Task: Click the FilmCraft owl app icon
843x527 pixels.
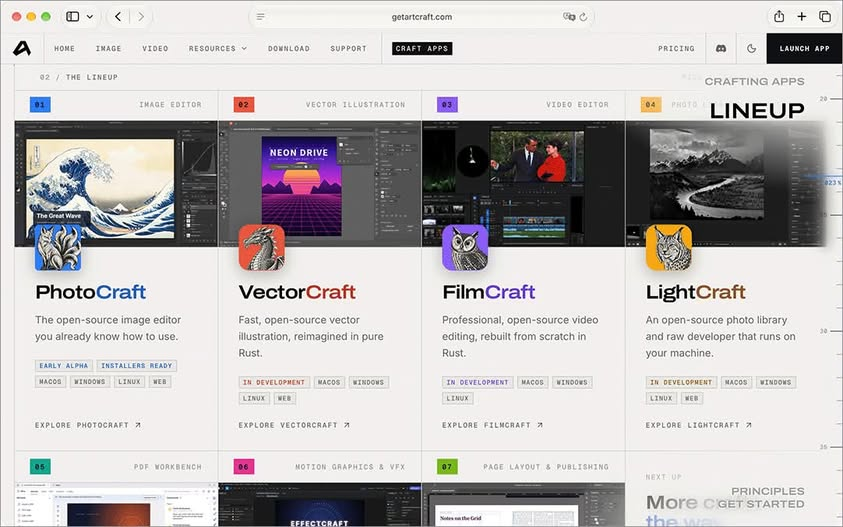Action: pos(465,247)
